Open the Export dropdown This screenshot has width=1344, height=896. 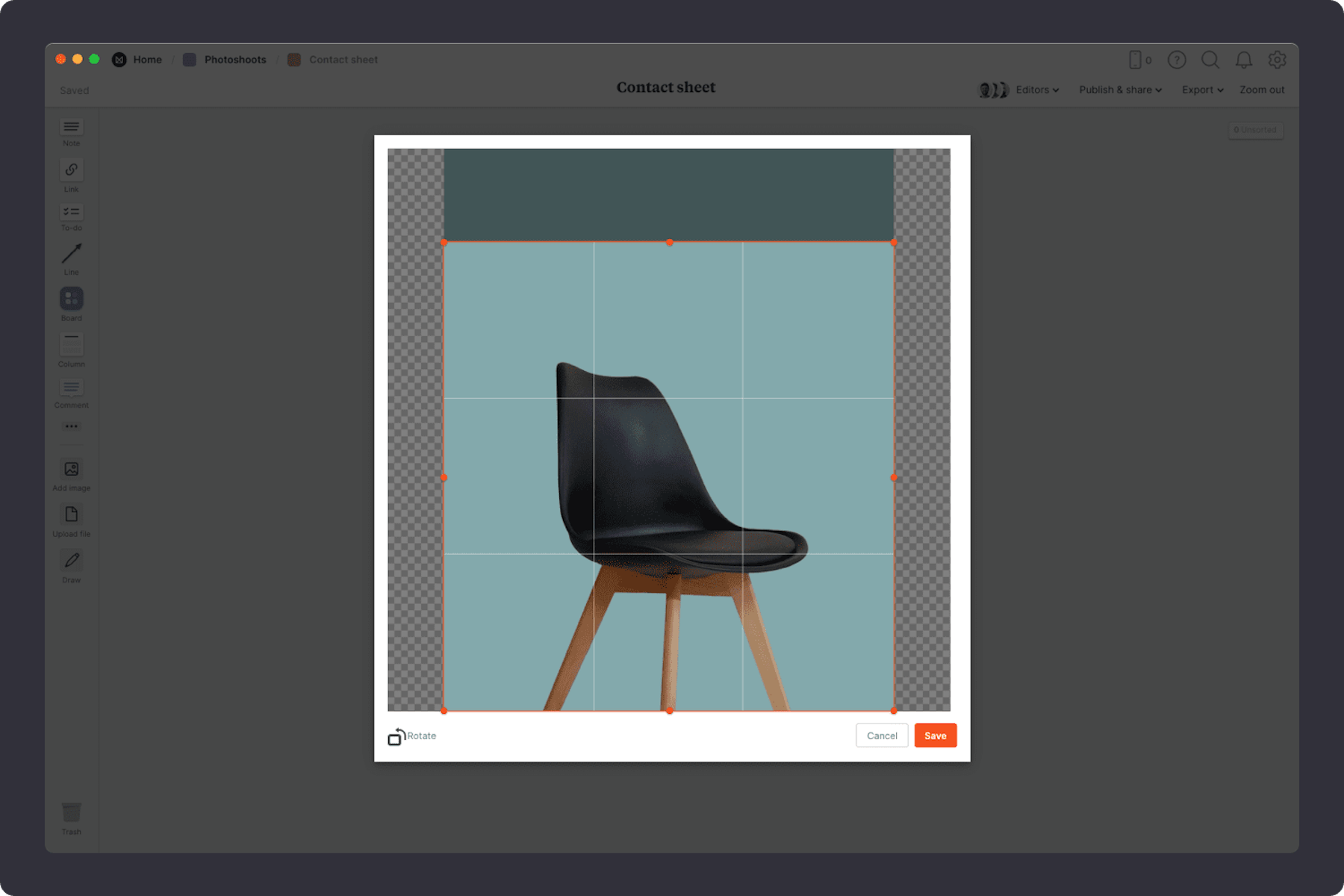pos(1201,90)
